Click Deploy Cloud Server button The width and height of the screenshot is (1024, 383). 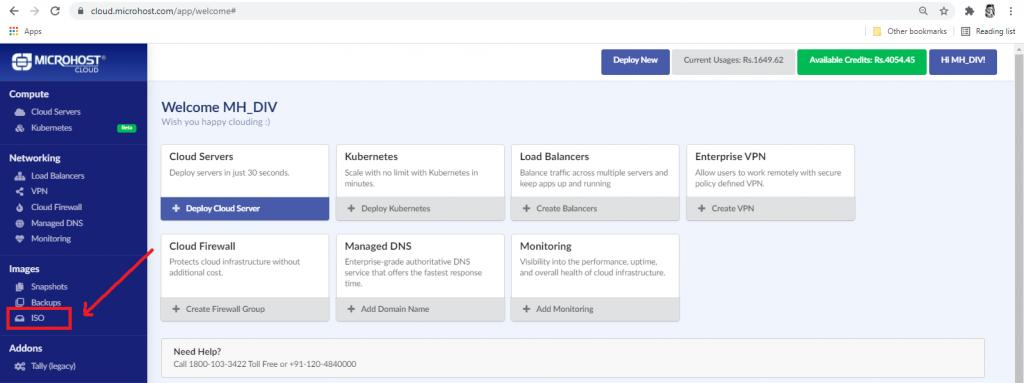coord(244,208)
